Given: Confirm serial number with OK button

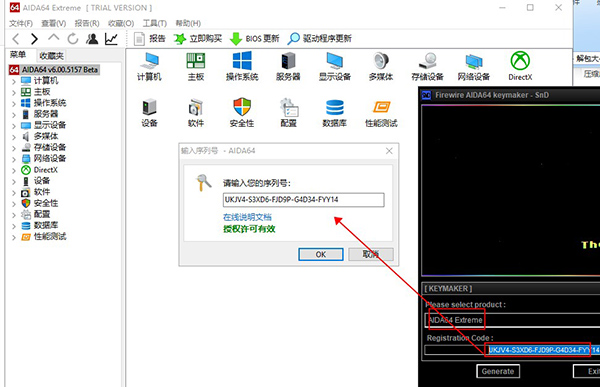Looking at the screenshot, I should coord(321,254).
